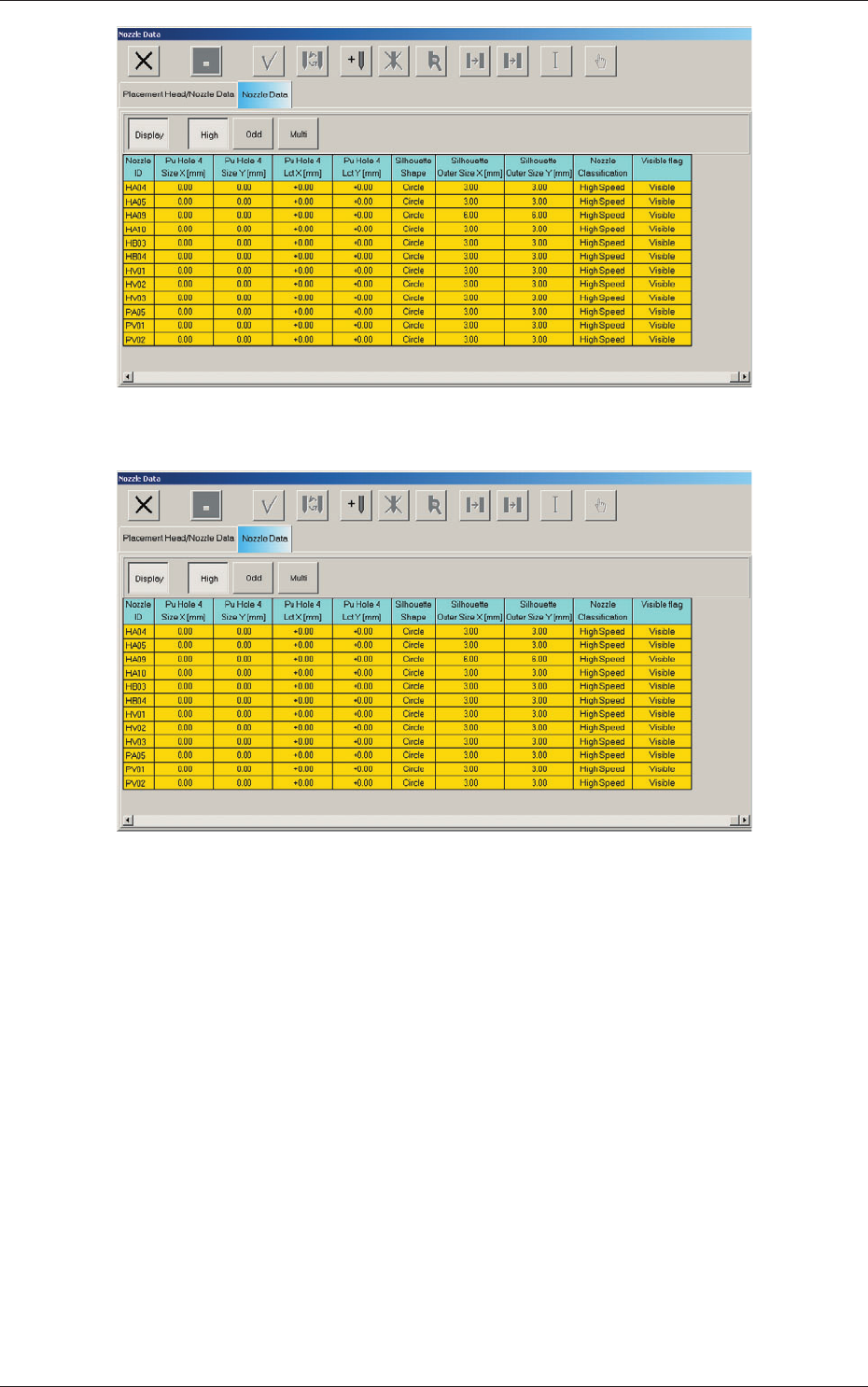Click lower window arrow icon beside the R-cursor icon
868x1387 pixels.
(475, 505)
